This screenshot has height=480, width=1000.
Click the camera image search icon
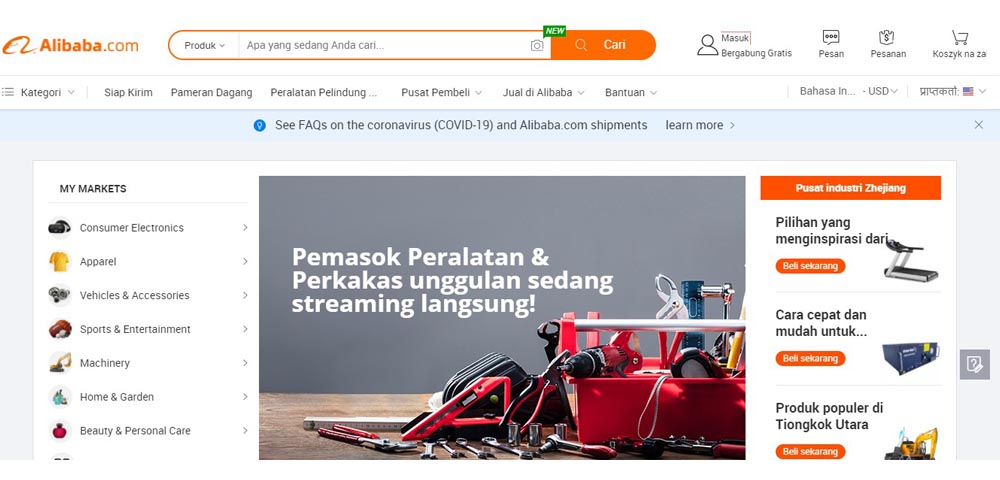[537, 45]
